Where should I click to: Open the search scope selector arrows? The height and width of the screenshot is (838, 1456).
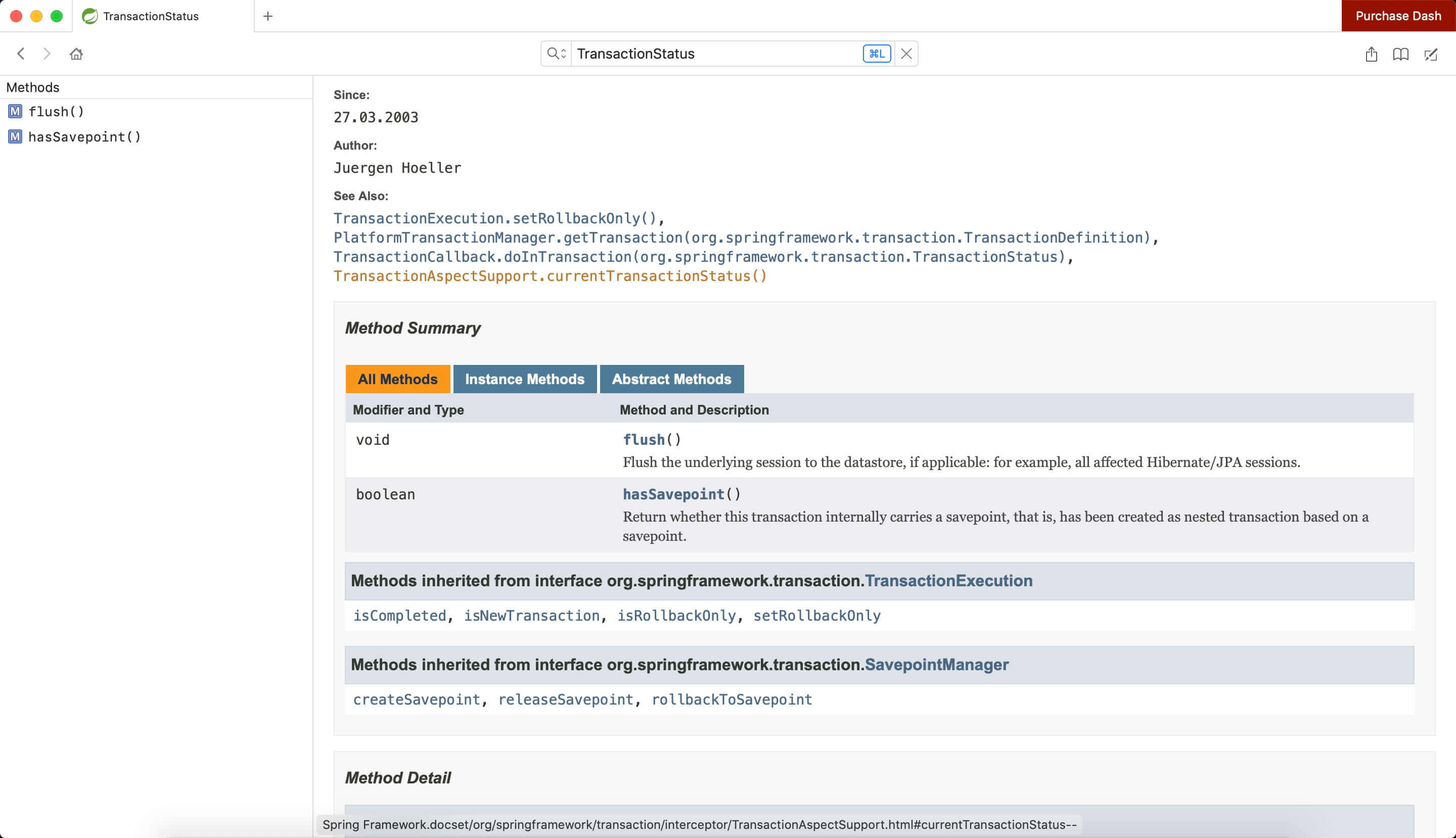(x=563, y=53)
